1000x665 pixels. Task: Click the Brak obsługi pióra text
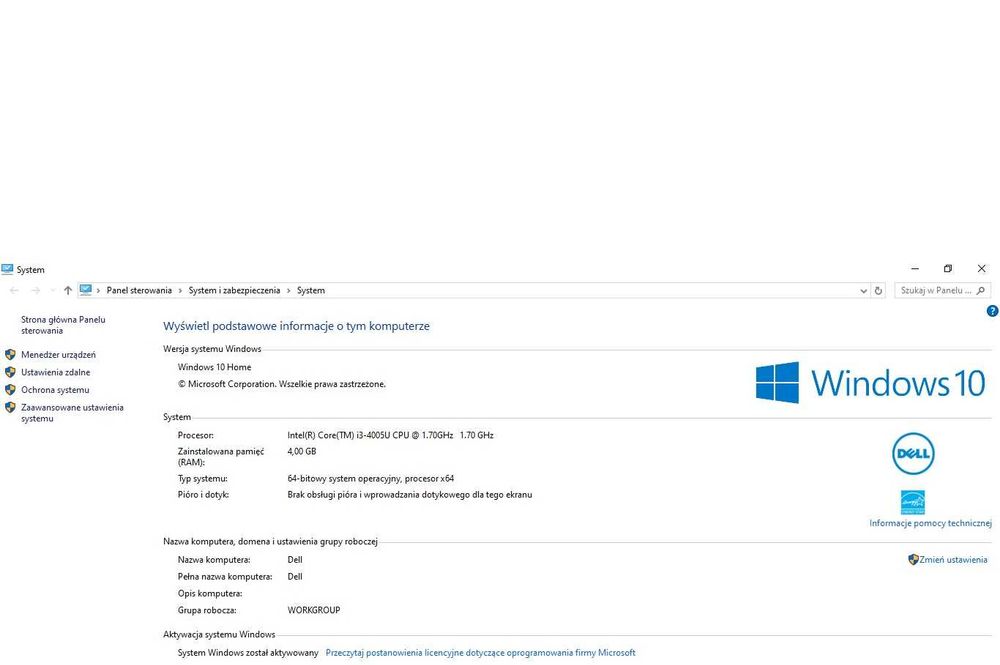click(409, 494)
